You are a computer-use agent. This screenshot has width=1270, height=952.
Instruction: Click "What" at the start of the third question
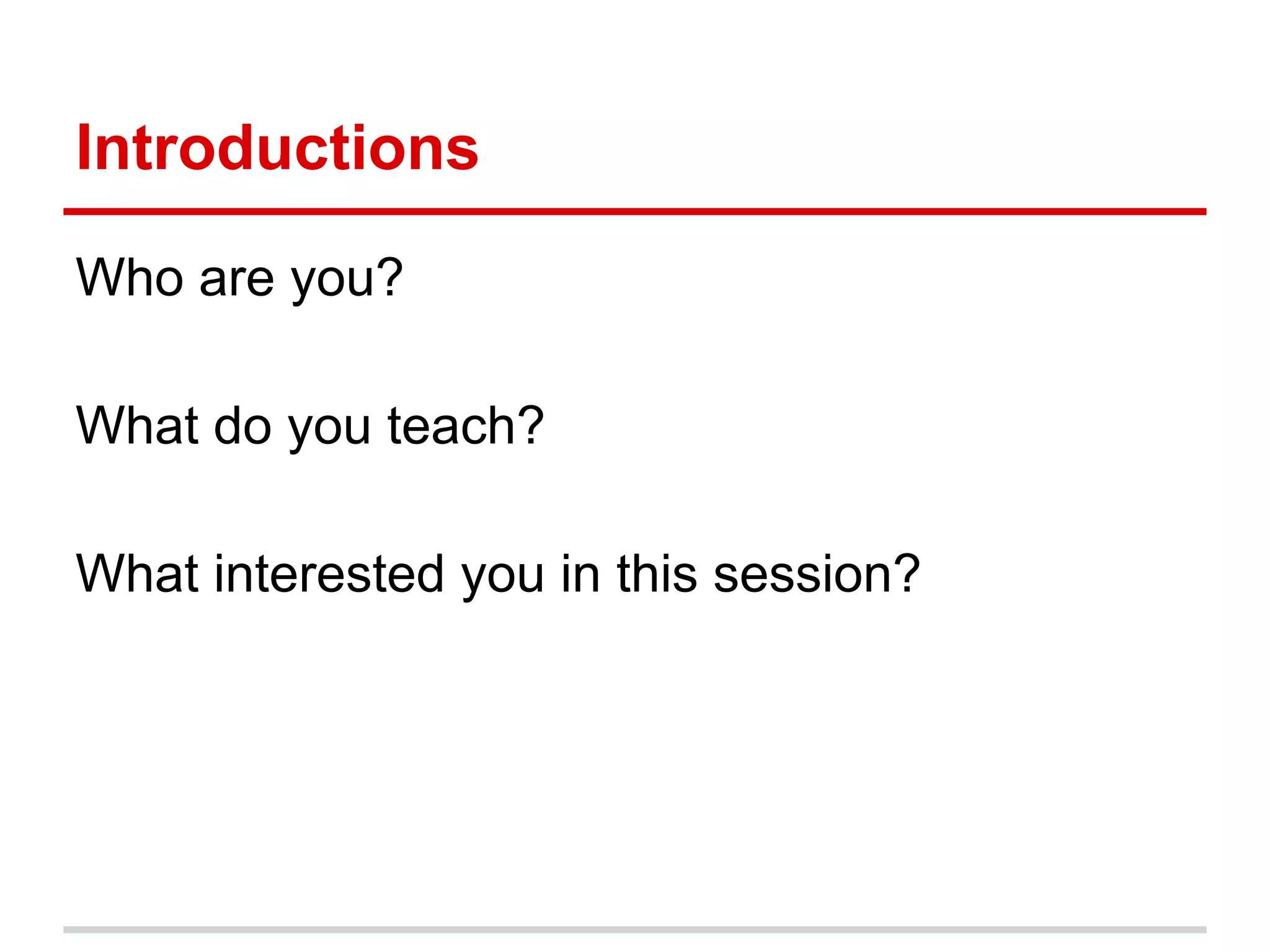click(x=137, y=575)
